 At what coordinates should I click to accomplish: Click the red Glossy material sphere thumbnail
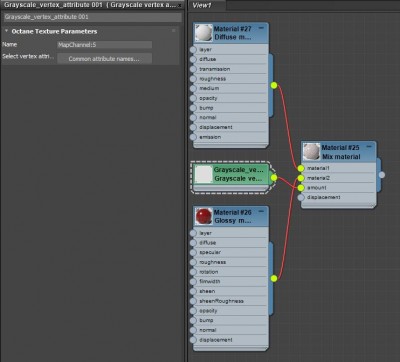[x=203, y=216]
